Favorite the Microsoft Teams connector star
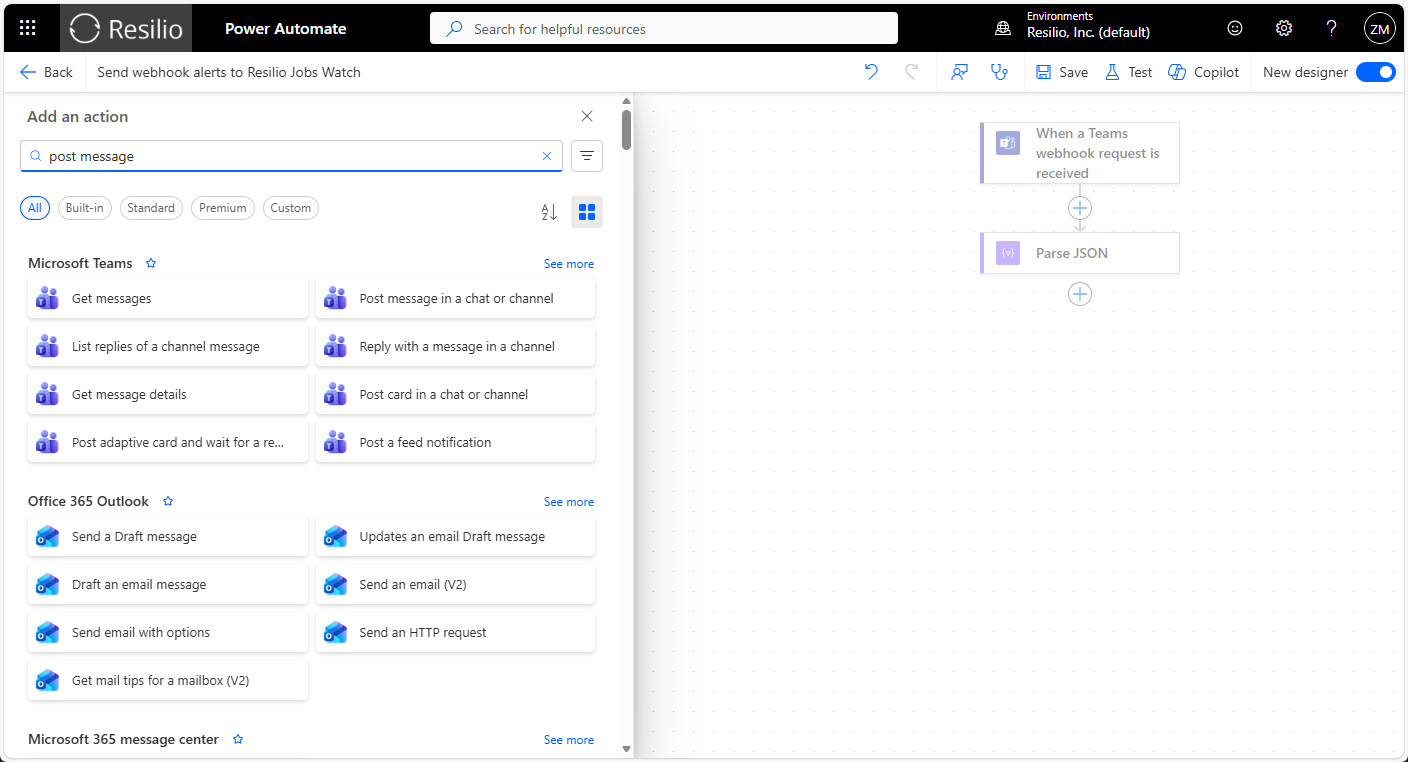Screen dimensions: 1408x762 151,264
